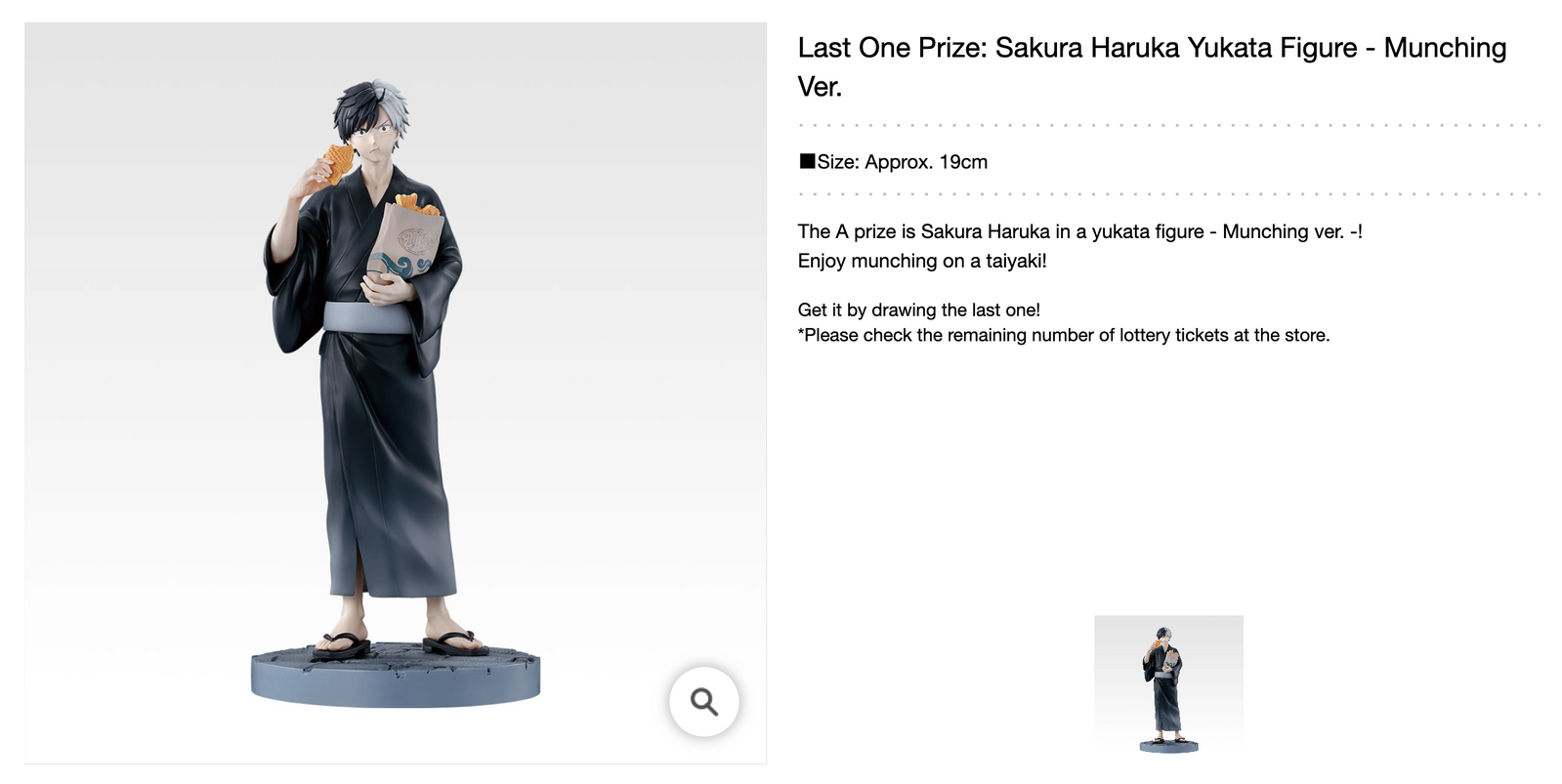1562x784 pixels.
Task: Click the 'Size: Approx. 19cm' text
Action: pos(902,162)
